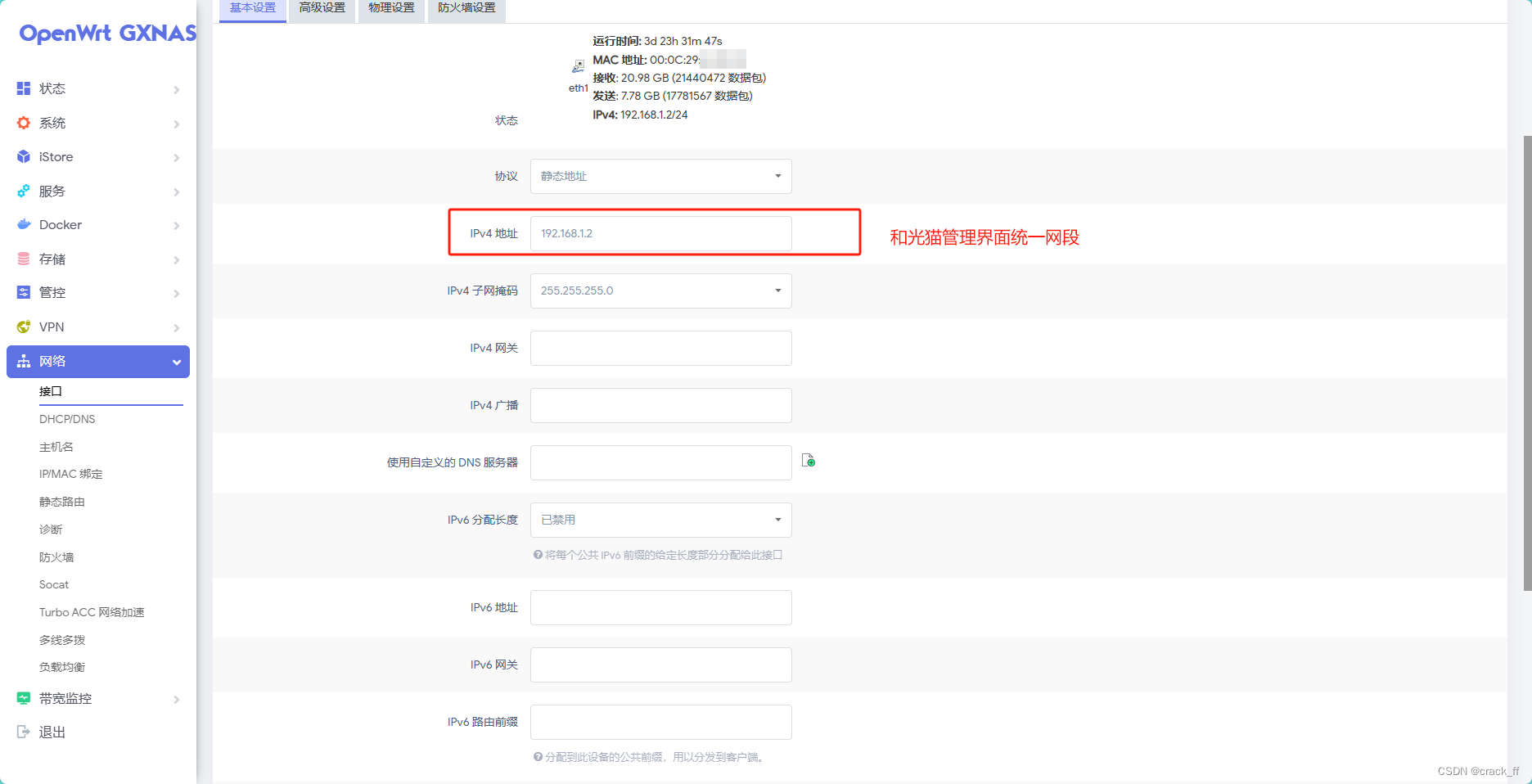This screenshot has width=1532, height=784.
Task: Open the IPv4 子网掩码 dropdown
Action: tap(661, 291)
